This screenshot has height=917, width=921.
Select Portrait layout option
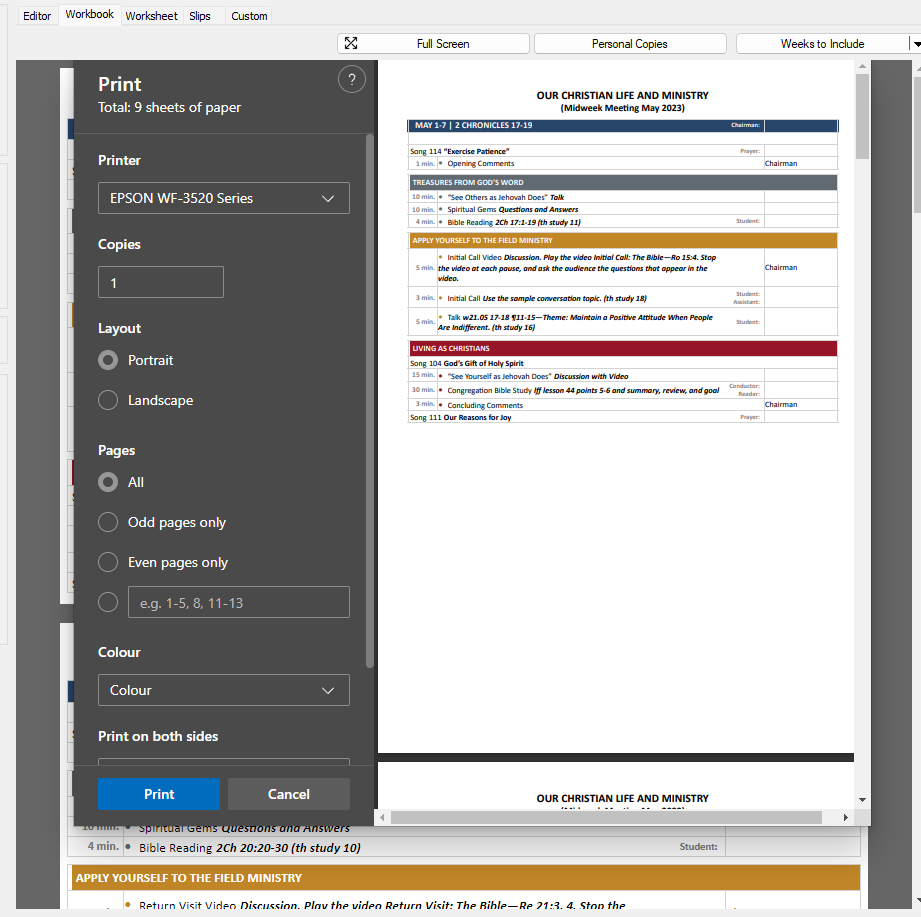click(x=108, y=360)
